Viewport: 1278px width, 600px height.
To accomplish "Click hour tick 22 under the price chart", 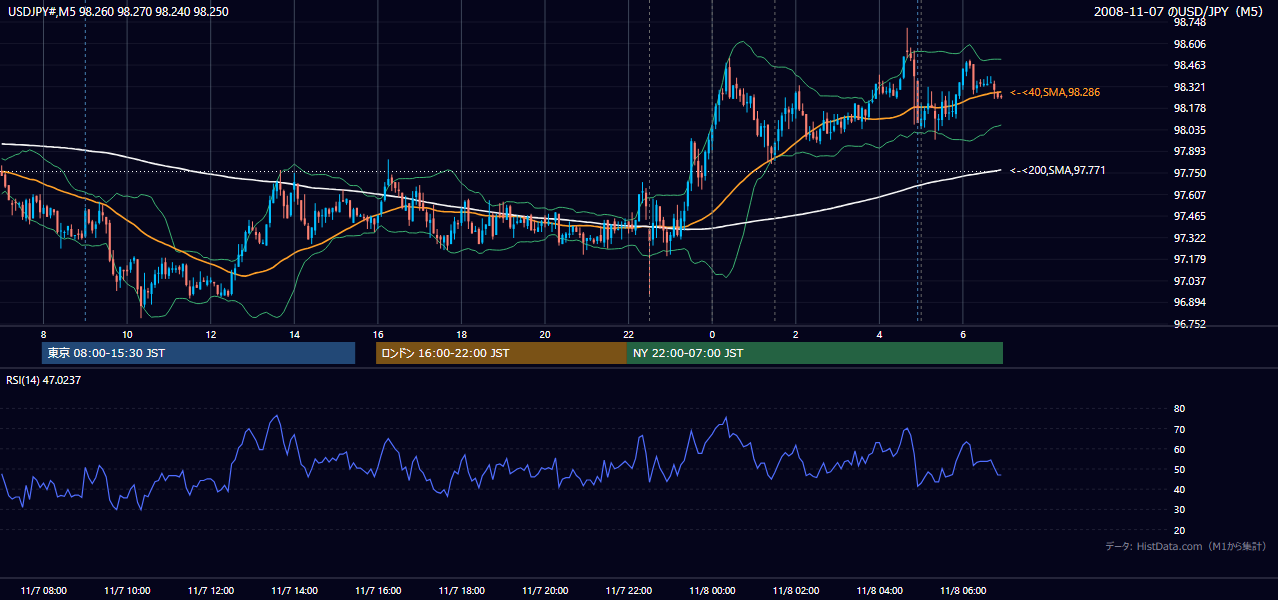I will [x=628, y=334].
